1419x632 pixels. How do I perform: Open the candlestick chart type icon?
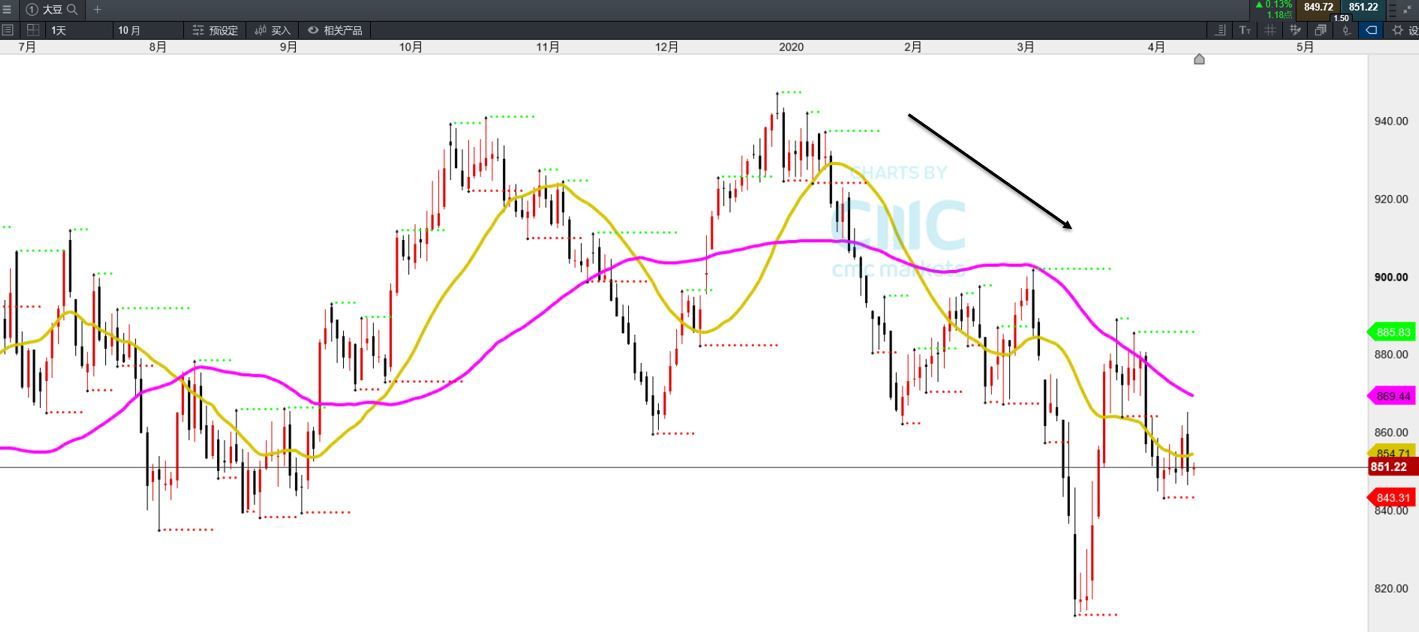(1346, 30)
